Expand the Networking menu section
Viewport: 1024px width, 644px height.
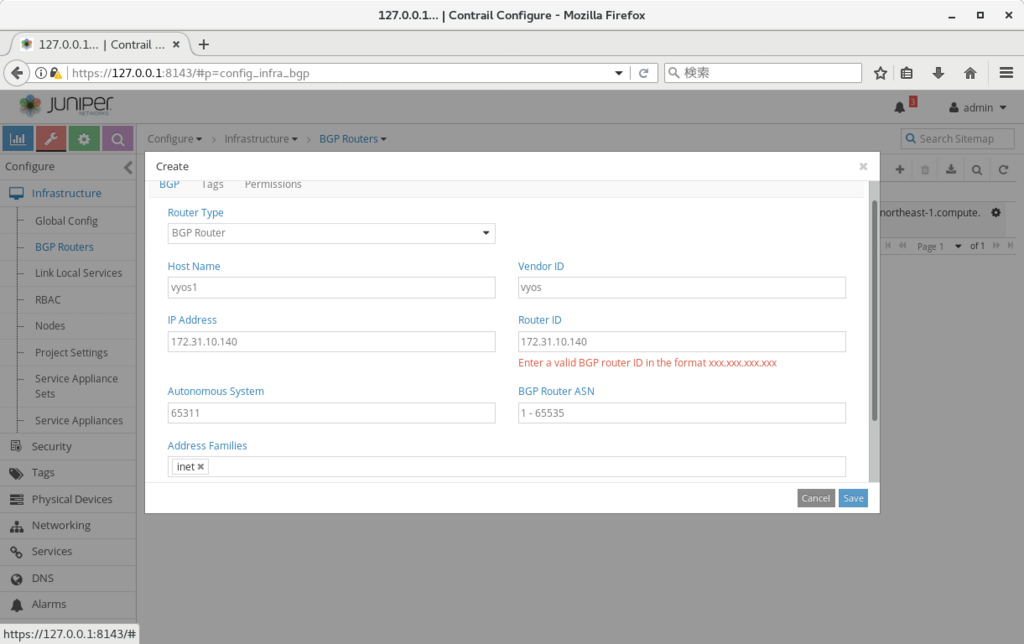[x=61, y=526]
